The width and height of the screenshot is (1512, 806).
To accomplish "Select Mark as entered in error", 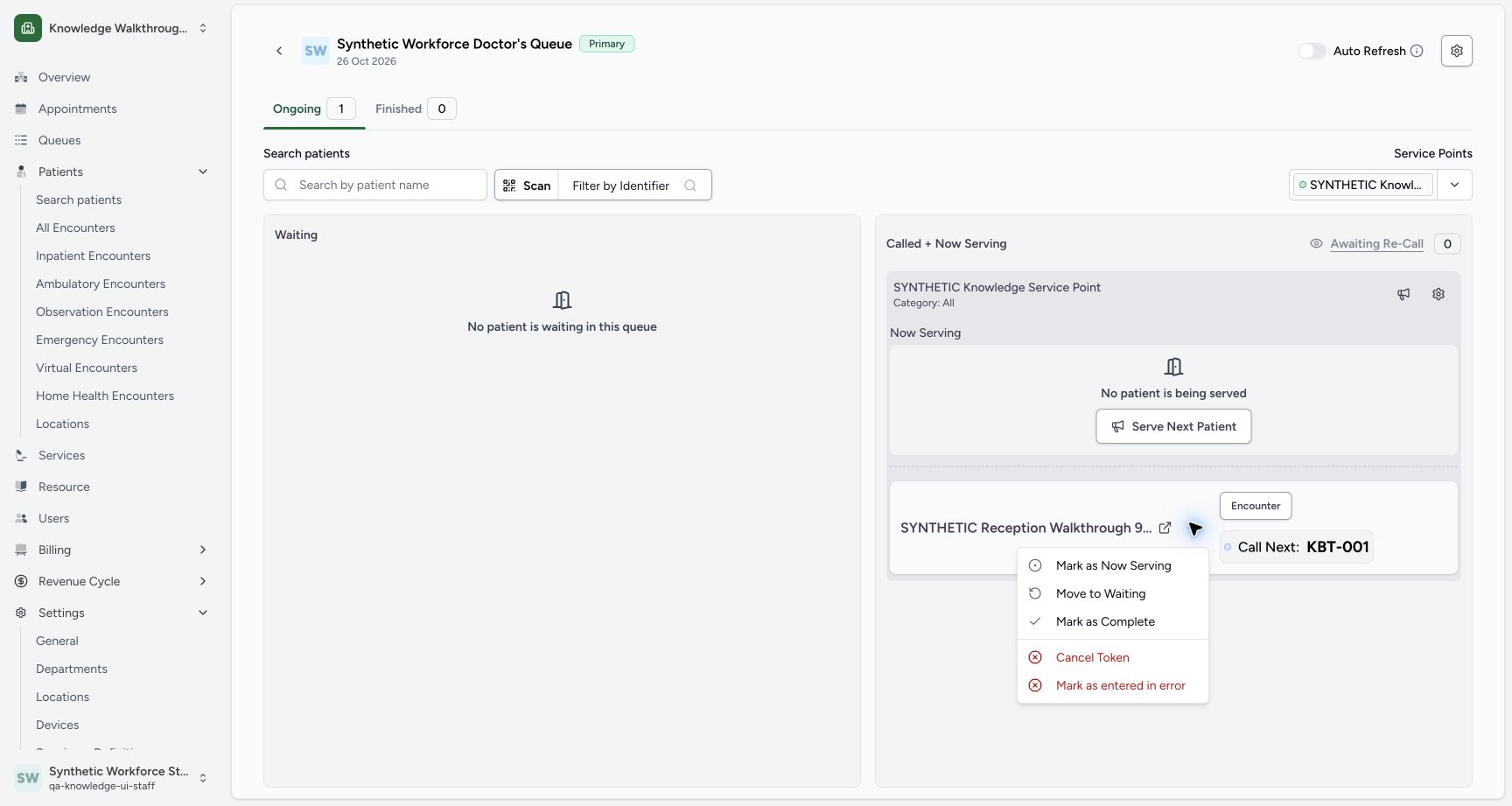I will point(1113,685).
